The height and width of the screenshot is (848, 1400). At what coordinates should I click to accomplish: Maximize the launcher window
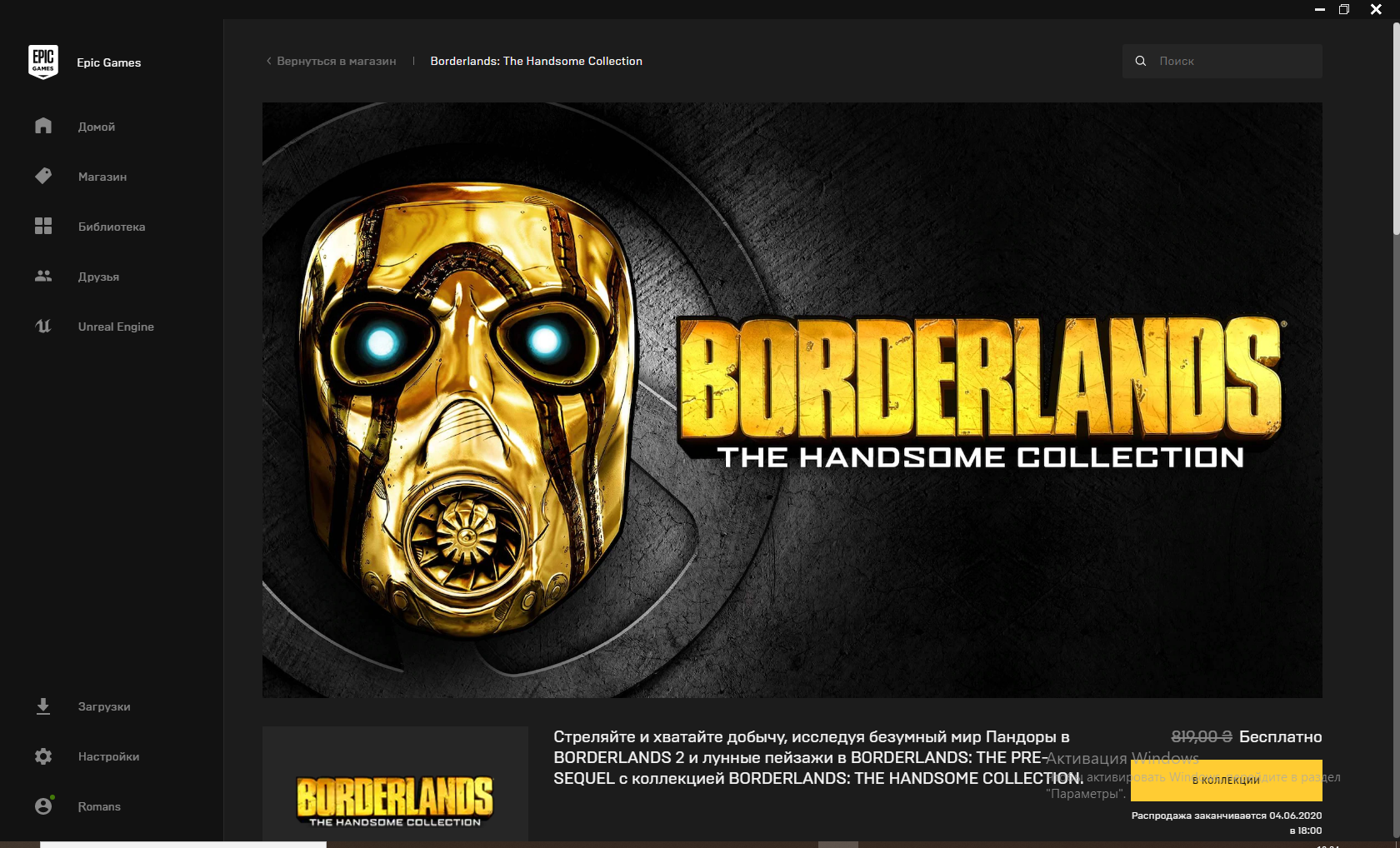point(1344,9)
